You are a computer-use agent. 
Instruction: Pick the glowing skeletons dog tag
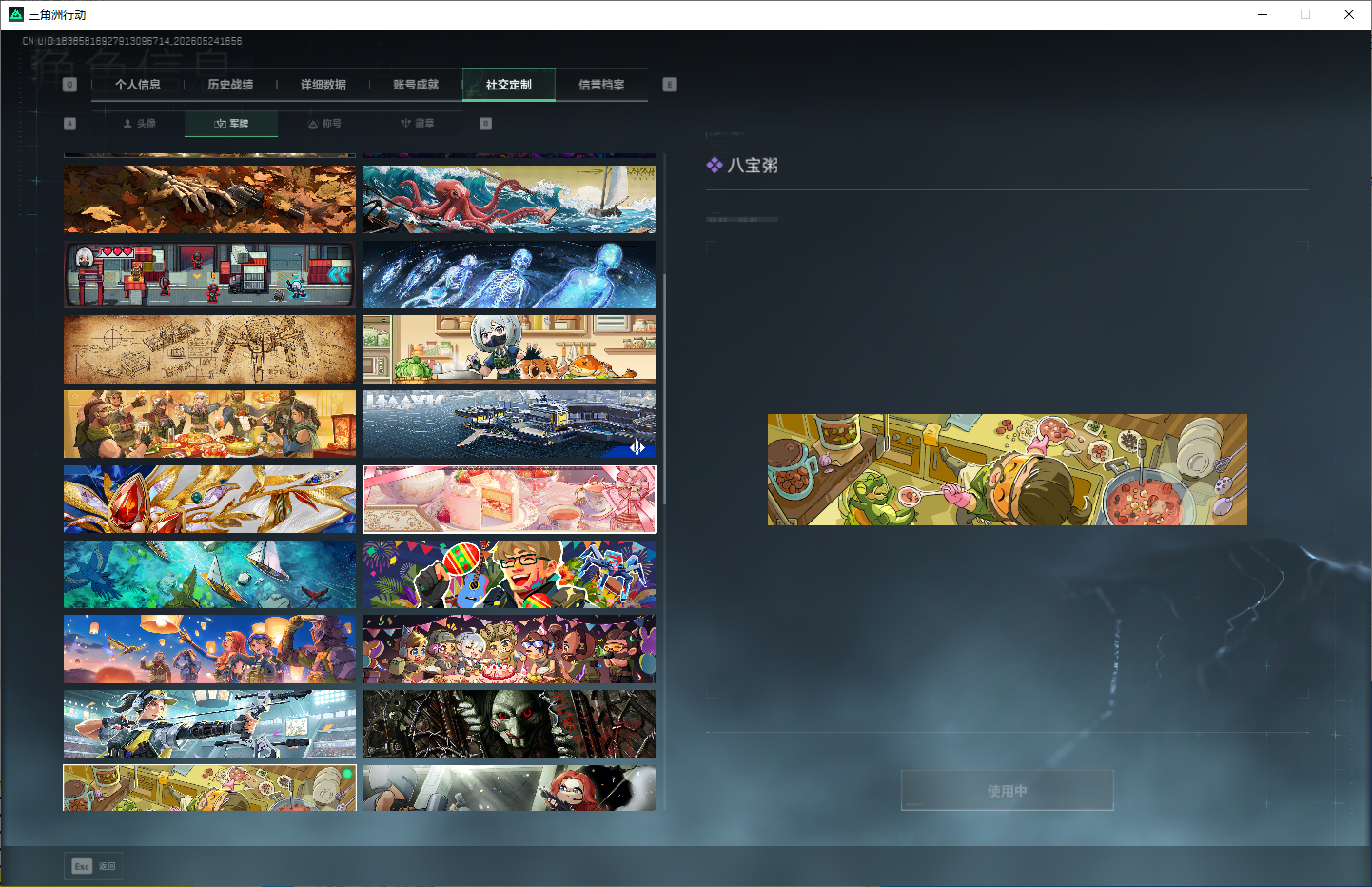(x=509, y=274)
